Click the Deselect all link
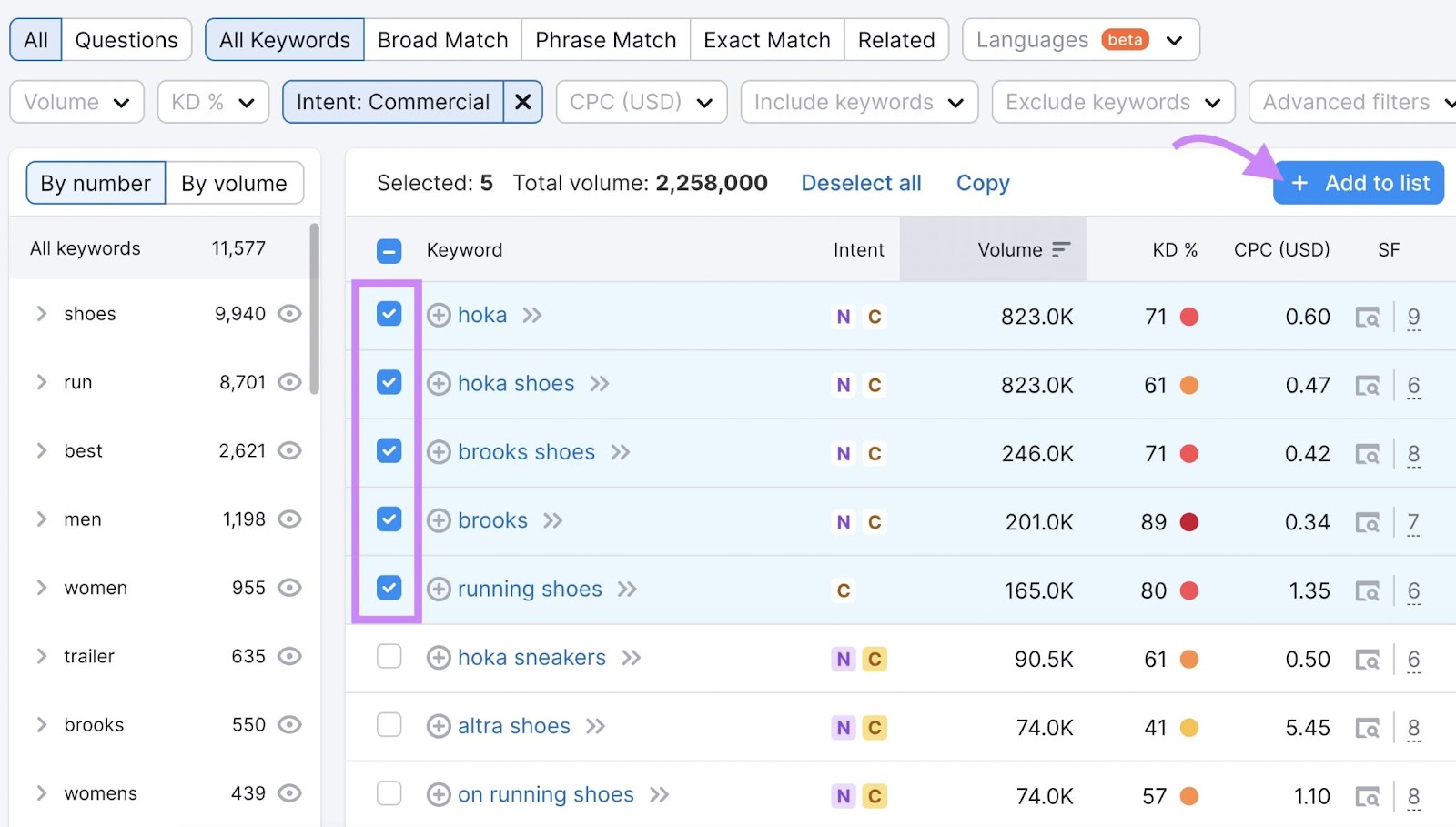Image resolution: width=1456 pixels, height=827 pixels. [861, 182]
